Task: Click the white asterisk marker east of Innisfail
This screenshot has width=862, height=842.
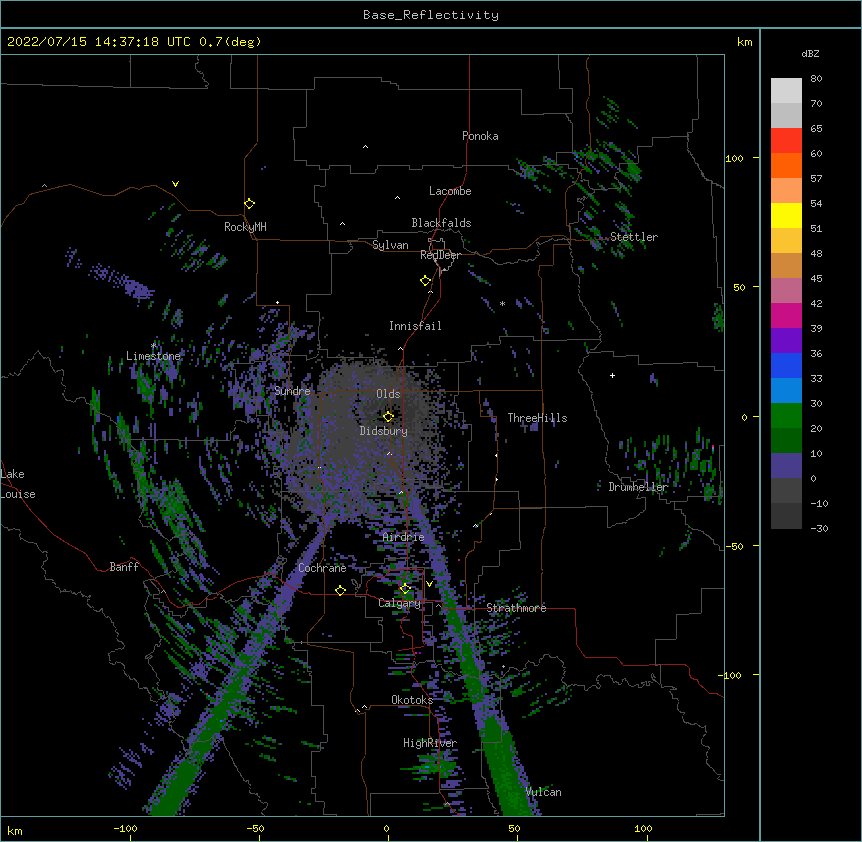Action: 502,303
